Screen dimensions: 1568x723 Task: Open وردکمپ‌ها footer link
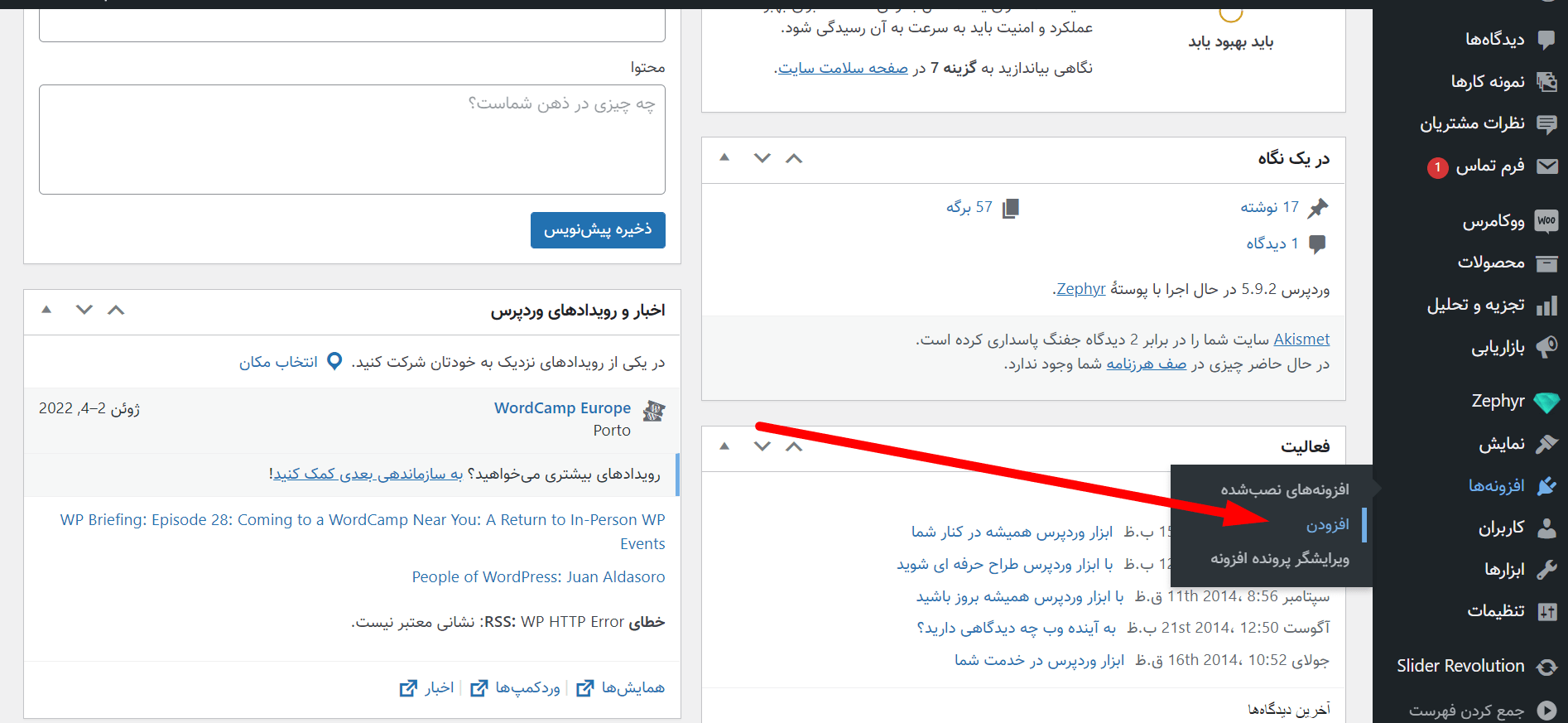(x=527, y=687)
